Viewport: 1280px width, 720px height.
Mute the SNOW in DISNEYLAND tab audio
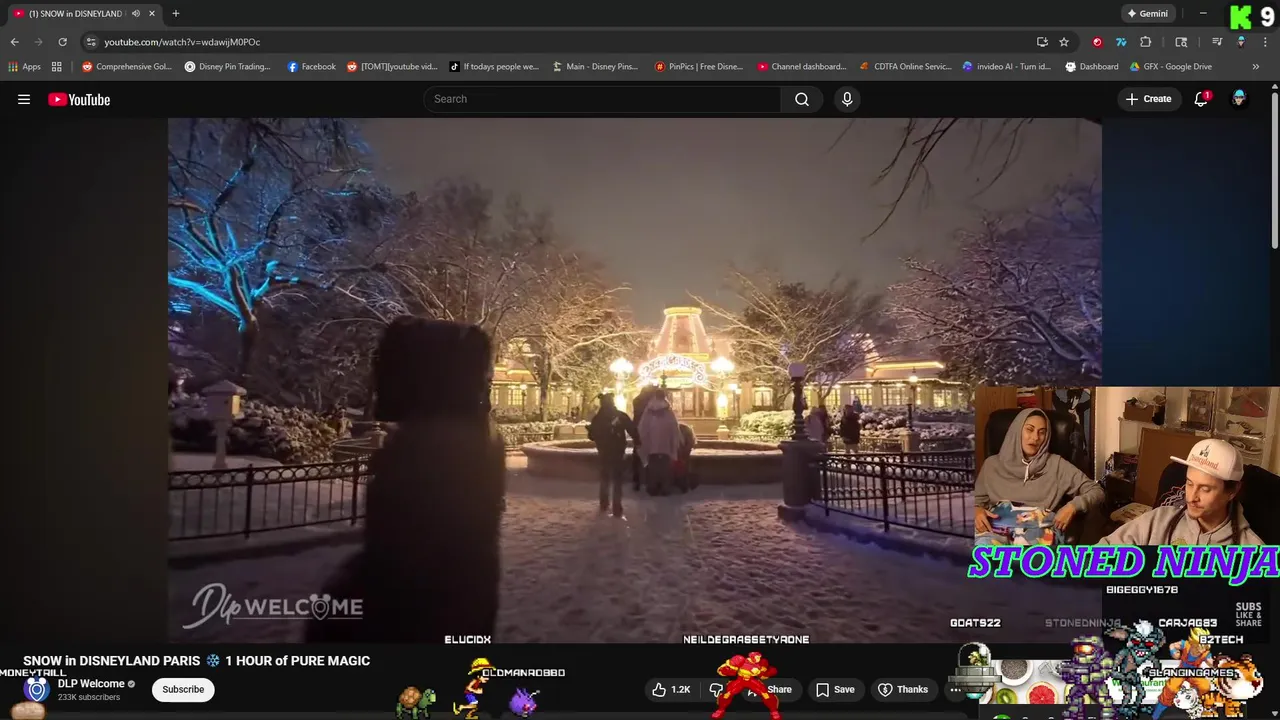coord(136,14)
